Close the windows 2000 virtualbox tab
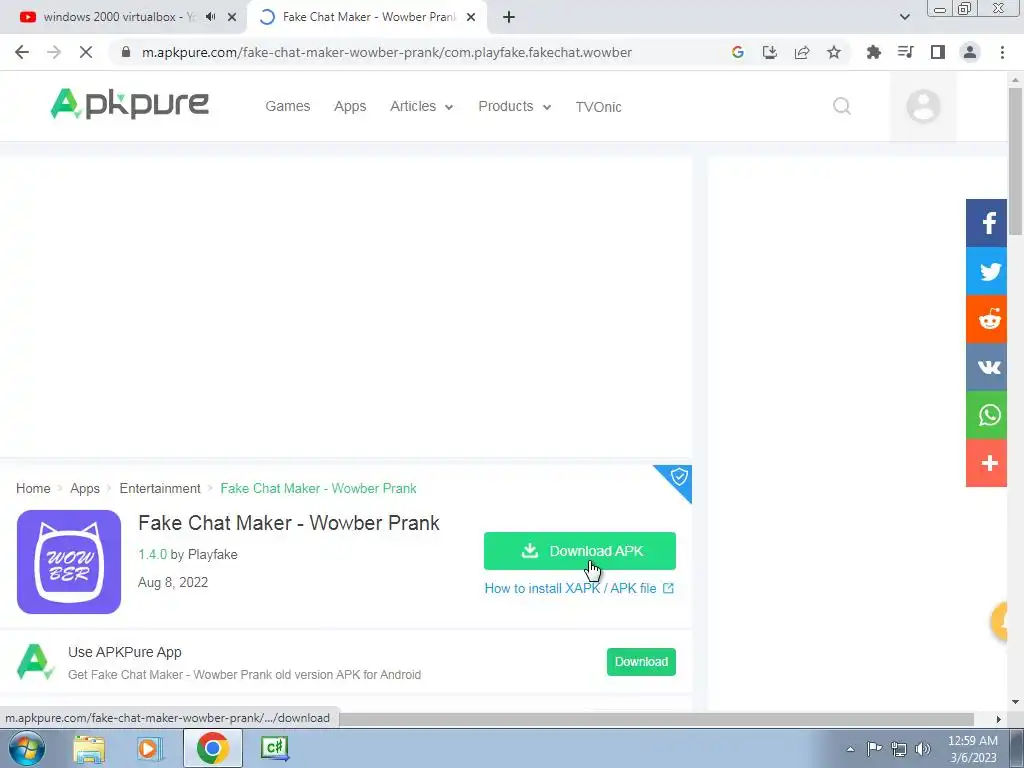 232,17
